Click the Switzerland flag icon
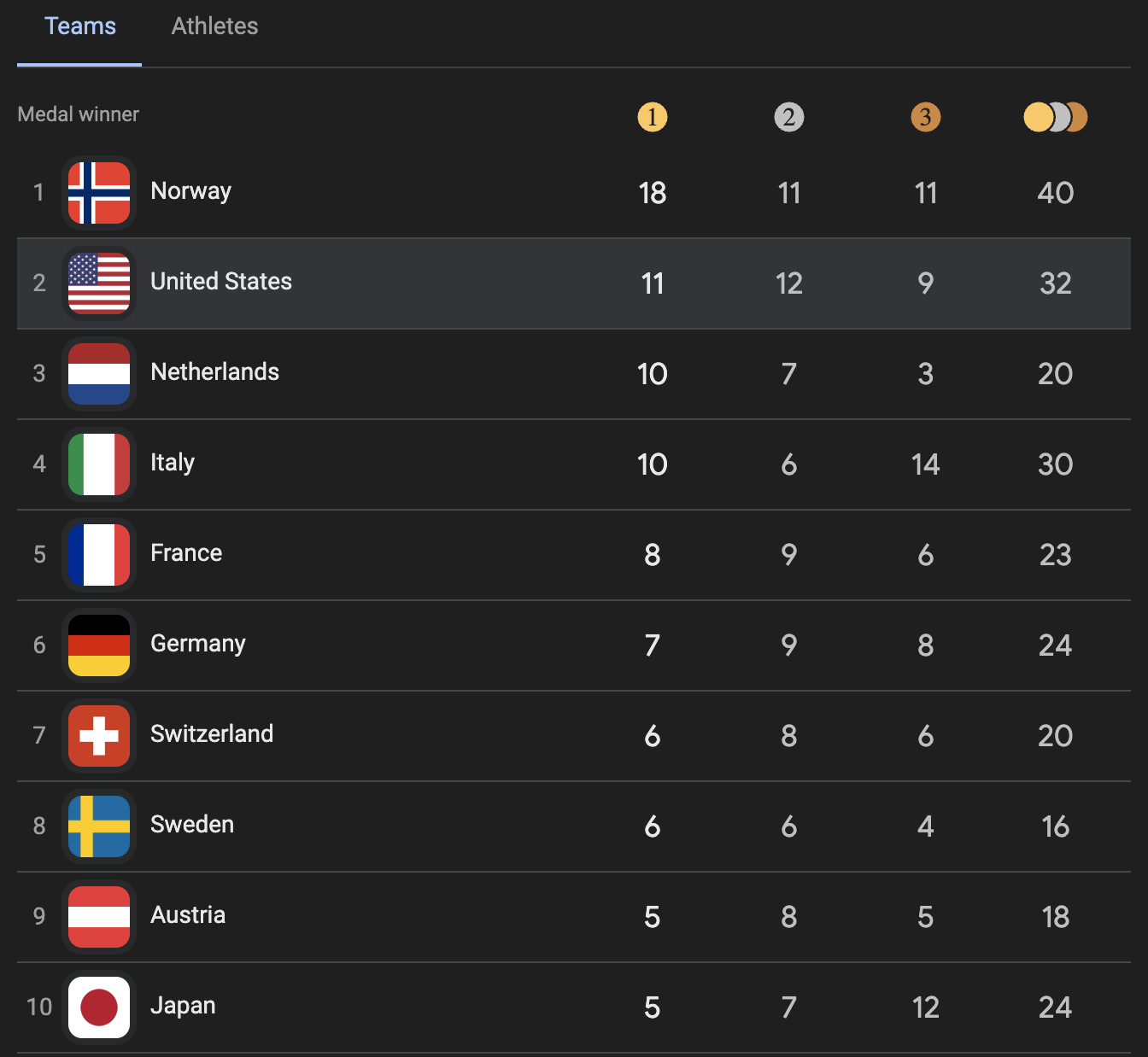The width and height of the screenshot is (1148, 1057). 99,736
